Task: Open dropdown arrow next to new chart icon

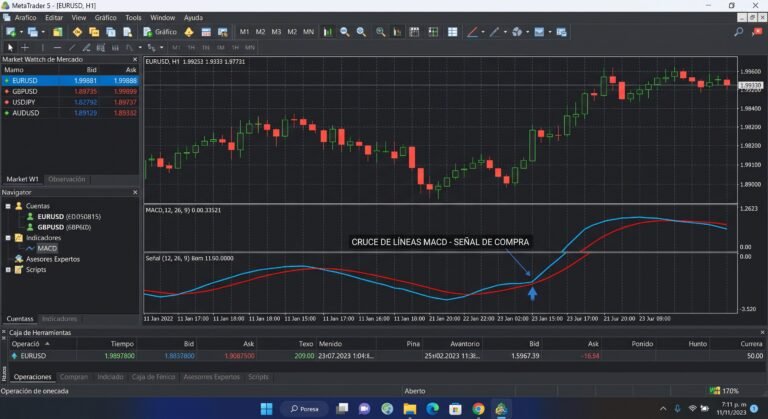Action: coord(21,32)
